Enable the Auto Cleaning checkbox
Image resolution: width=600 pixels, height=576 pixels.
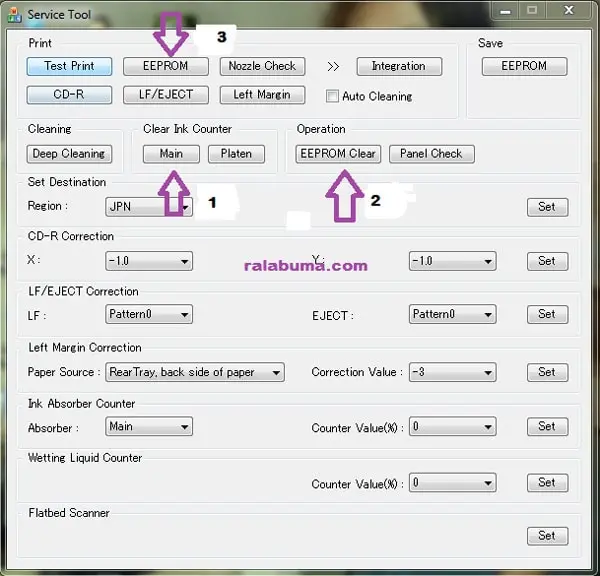pos(333,96)
